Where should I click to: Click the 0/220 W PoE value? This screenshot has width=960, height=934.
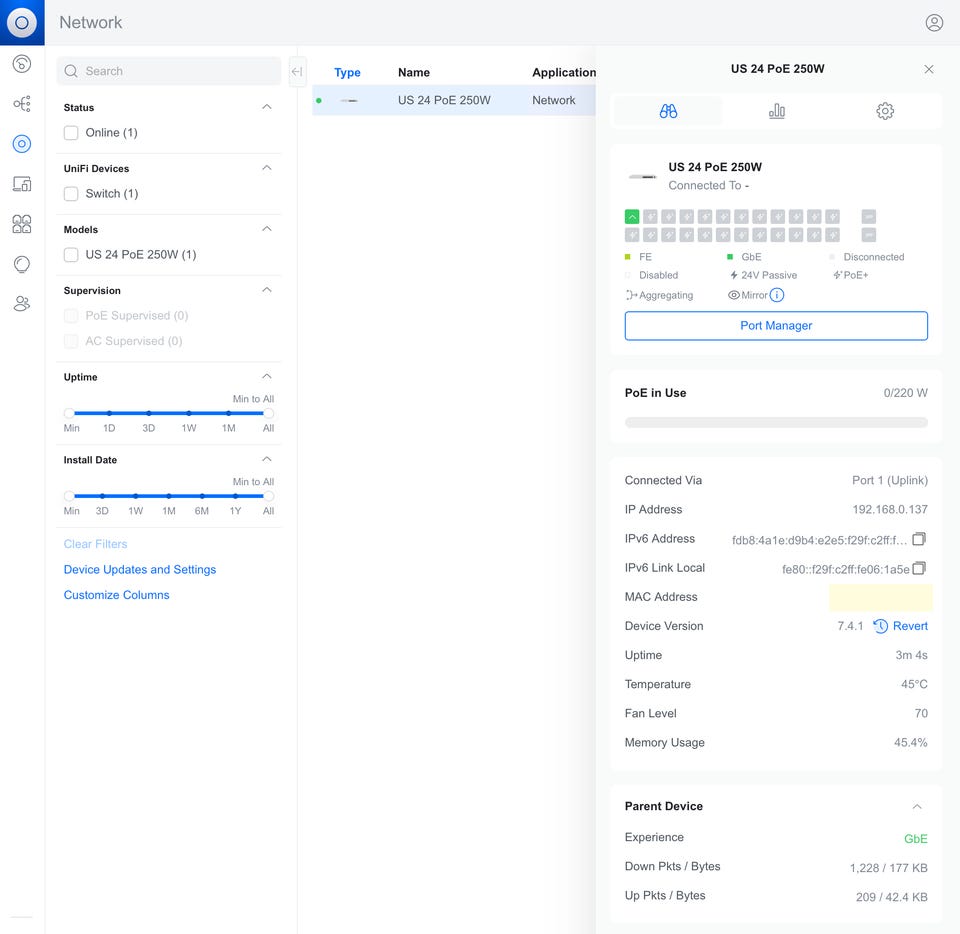[x=905, y=393]
